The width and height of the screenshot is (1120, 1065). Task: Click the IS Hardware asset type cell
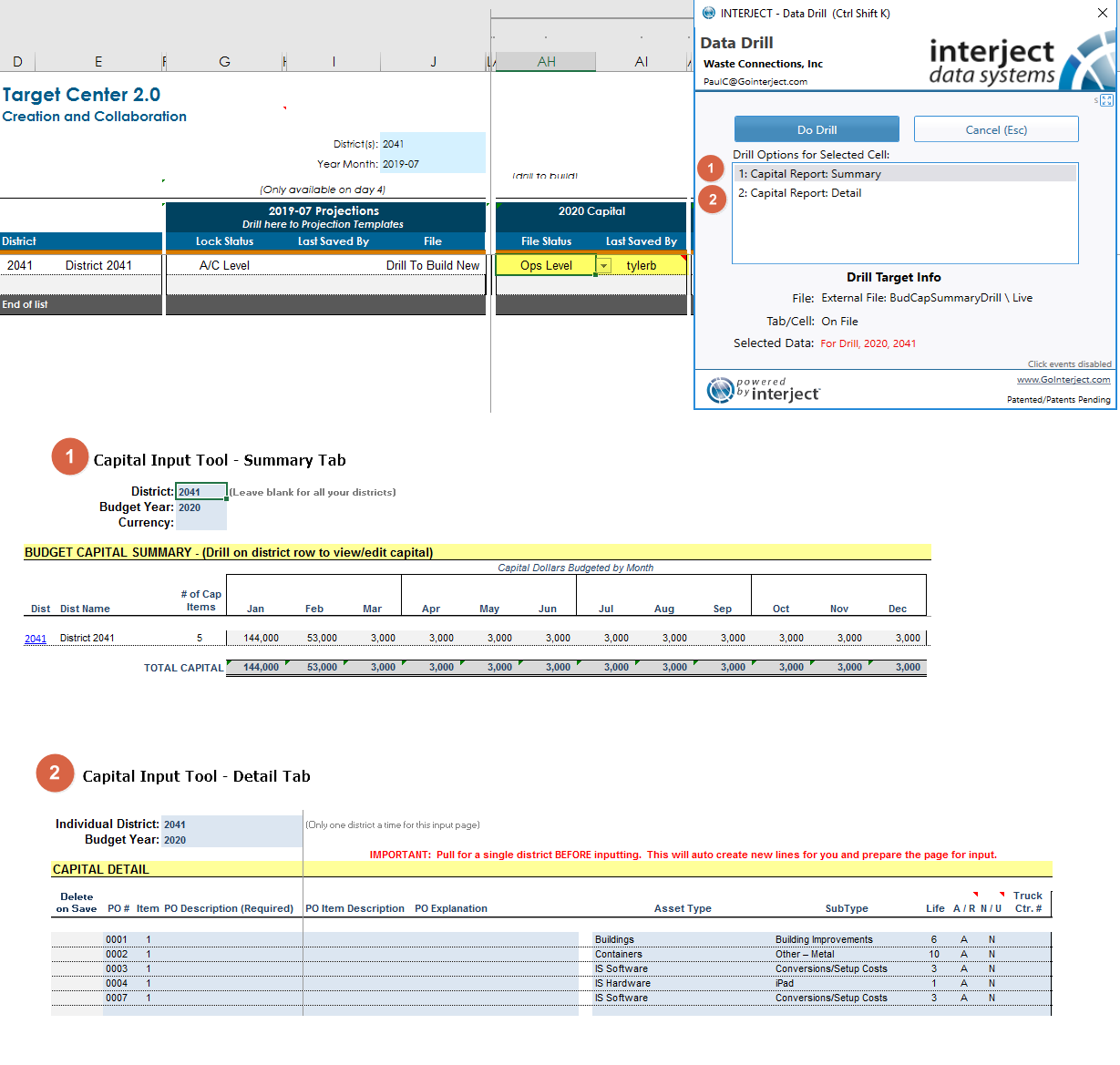(622, 983)
